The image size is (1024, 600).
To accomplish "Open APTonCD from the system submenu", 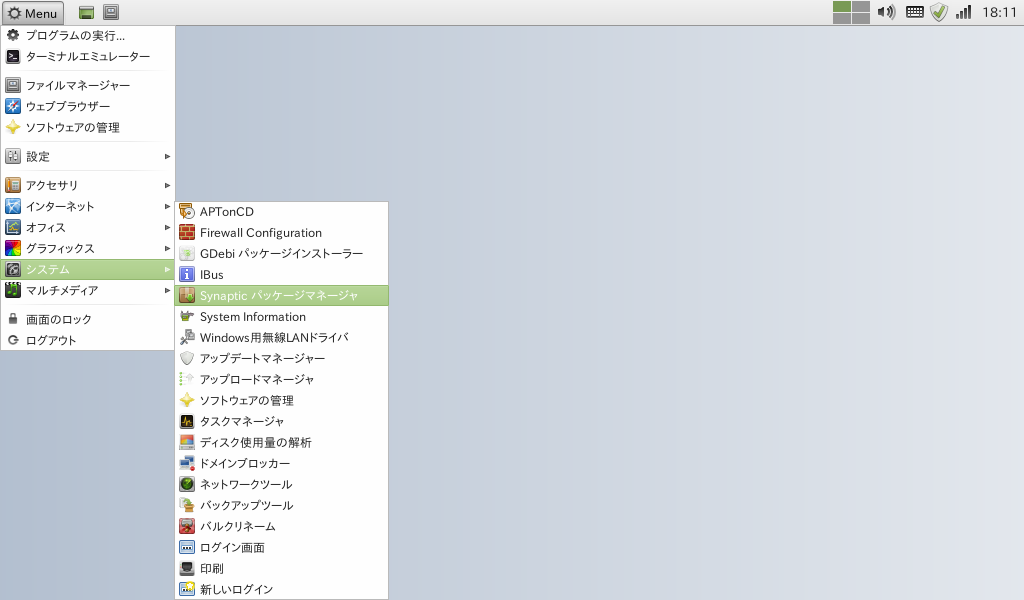I will [281, 212].
